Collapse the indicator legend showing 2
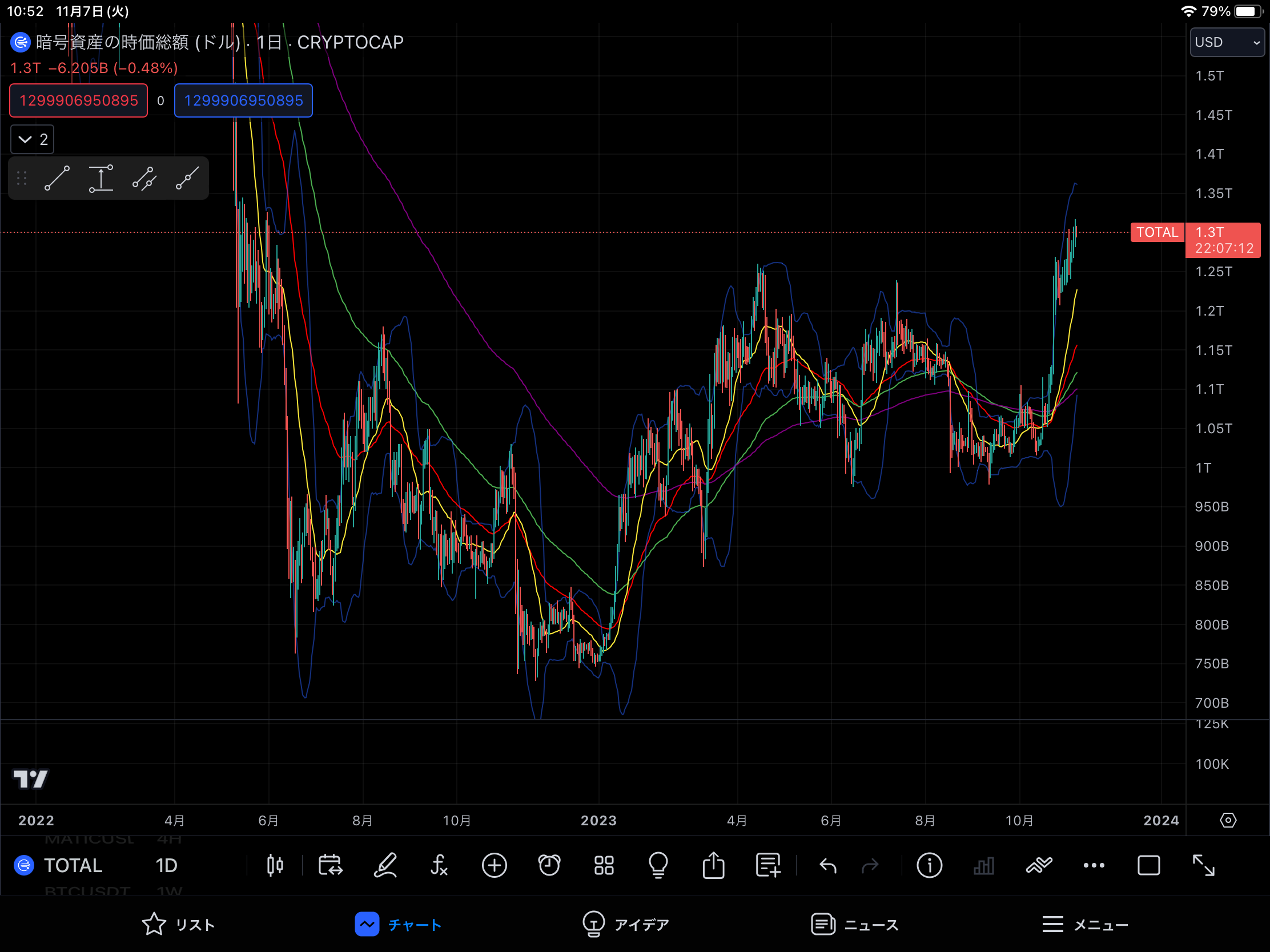The image size is (1270, 952). (x=32, y=139)
